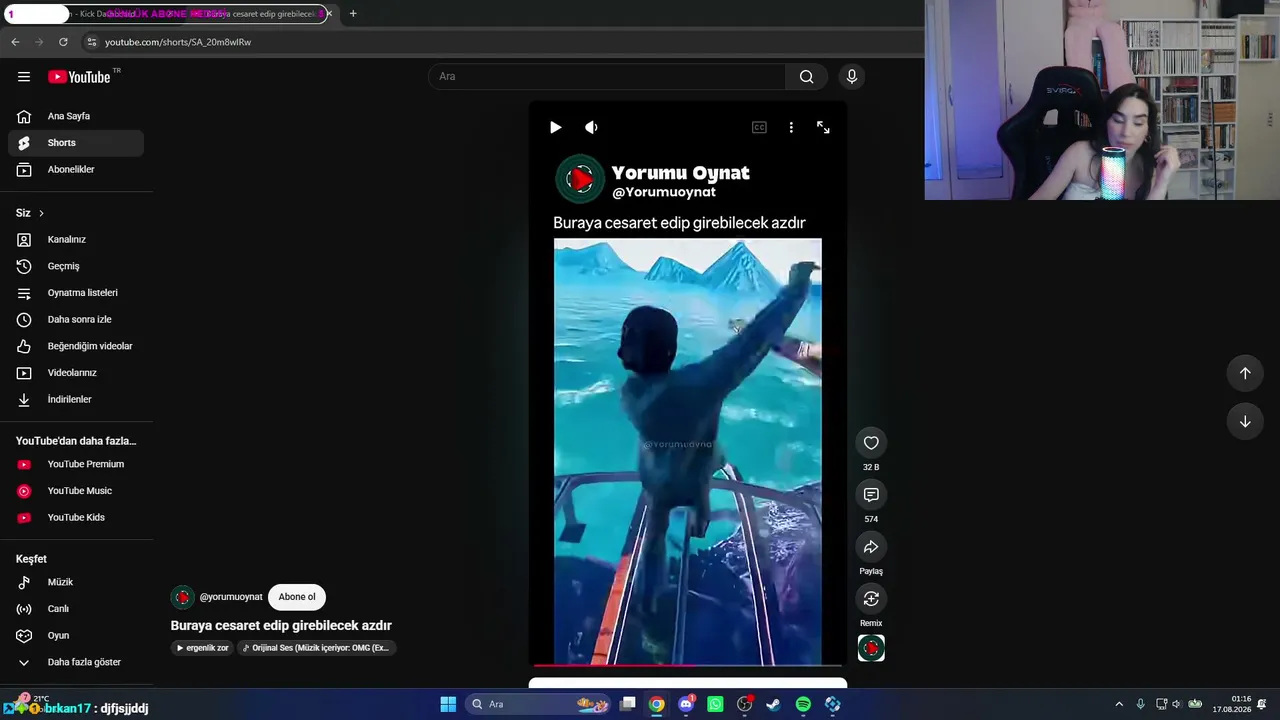Expand Daha fazla göster

[x=76, y=662]
